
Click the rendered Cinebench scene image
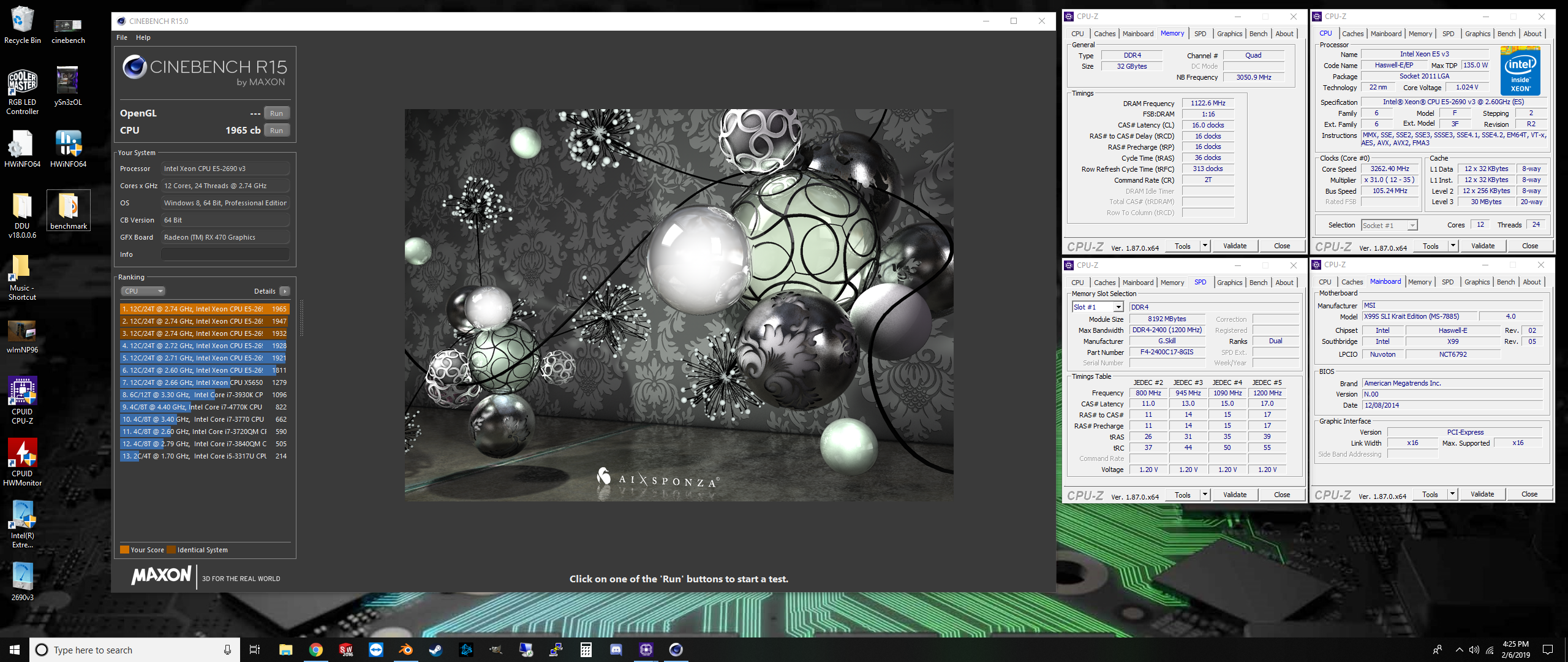pos(679,305)
